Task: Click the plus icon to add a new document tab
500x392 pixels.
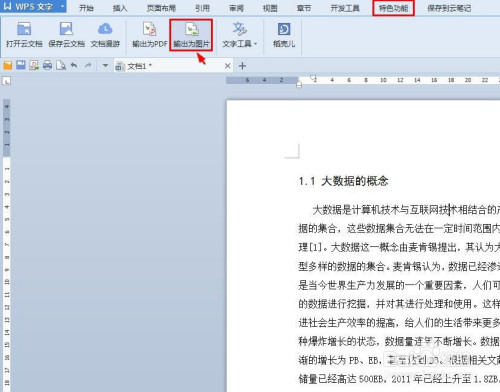Action: (x=242, y=66)
